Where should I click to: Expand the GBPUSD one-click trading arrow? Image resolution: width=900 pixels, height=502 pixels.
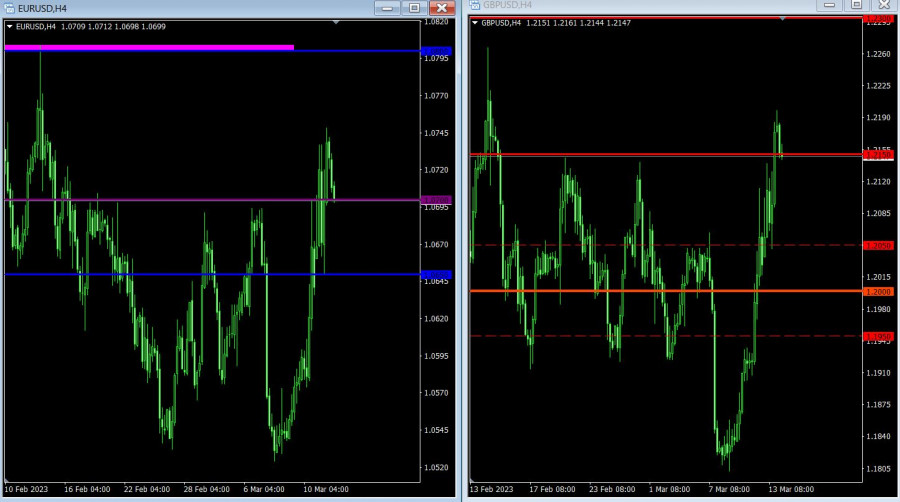click(x=475, y=23)
